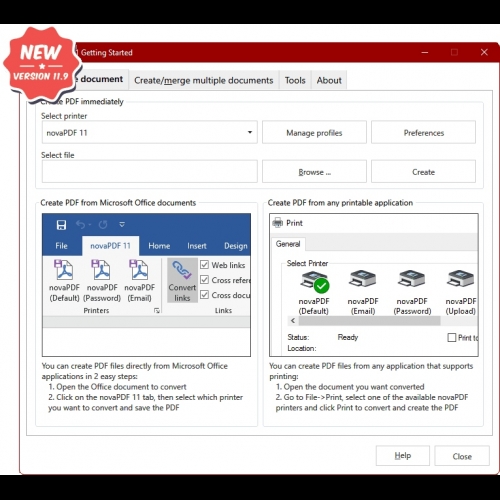This screenshot has width=500, height=500.
Task: Click the printer list horizontal scrollbar
Action: pyautogui.click(x=369, y=321)
